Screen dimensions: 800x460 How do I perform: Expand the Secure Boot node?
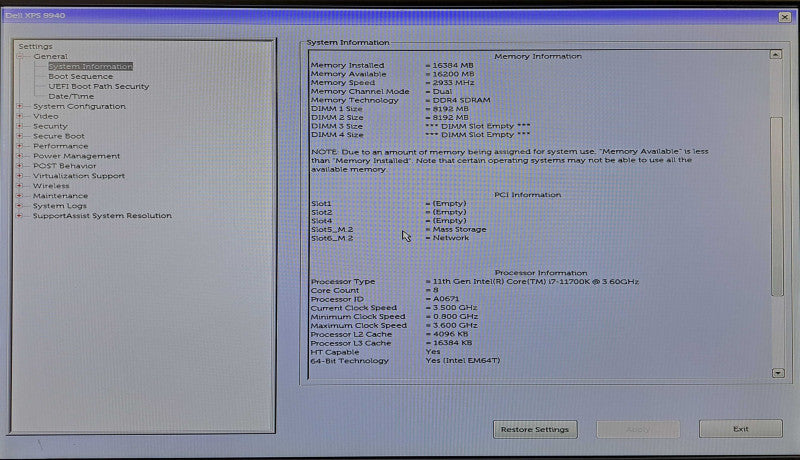20,136
